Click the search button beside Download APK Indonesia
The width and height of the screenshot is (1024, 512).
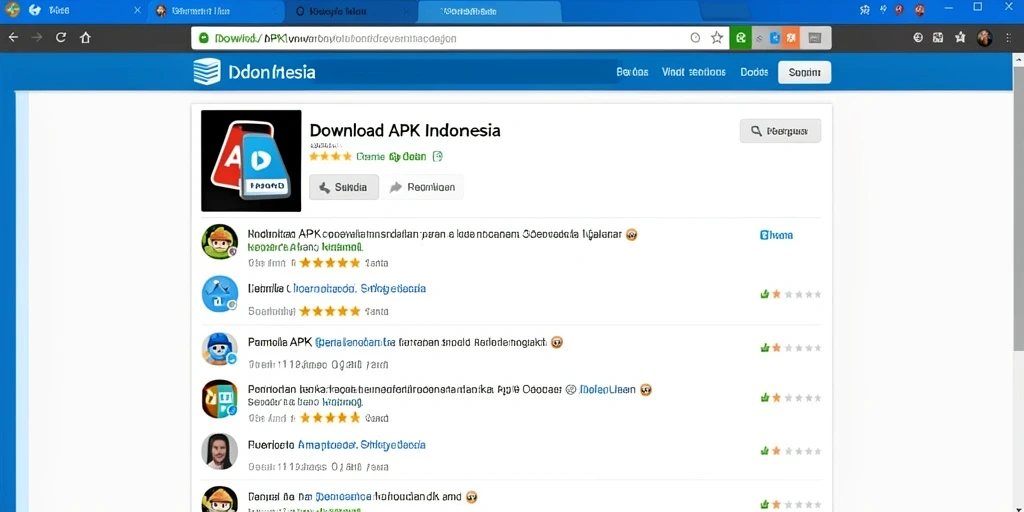(780, 131)
